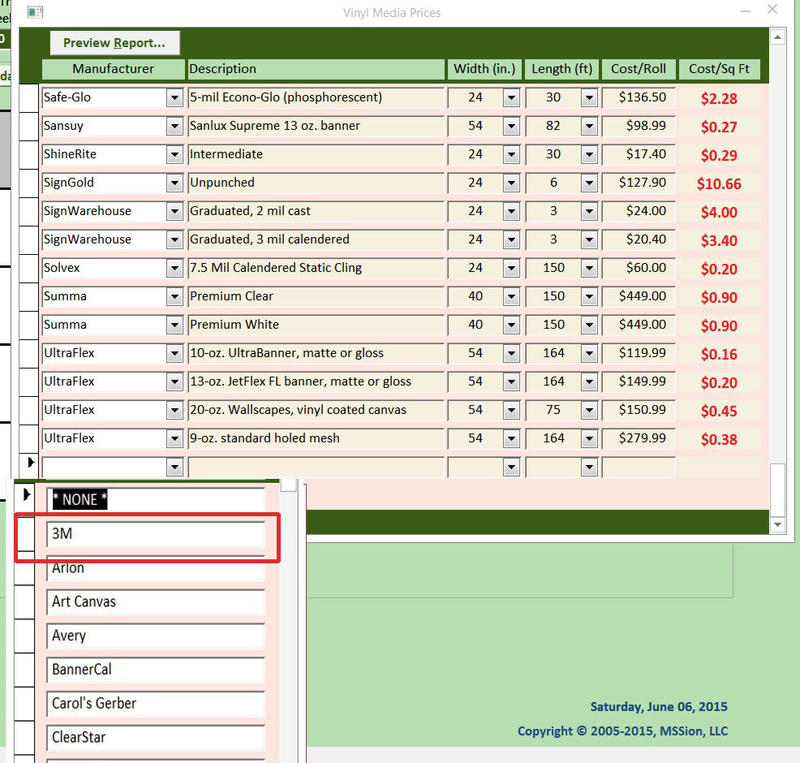Expand Manufacturer dropdown for Solvex row
The height and width of the screenshot is (763, 800).
(174, 268)
